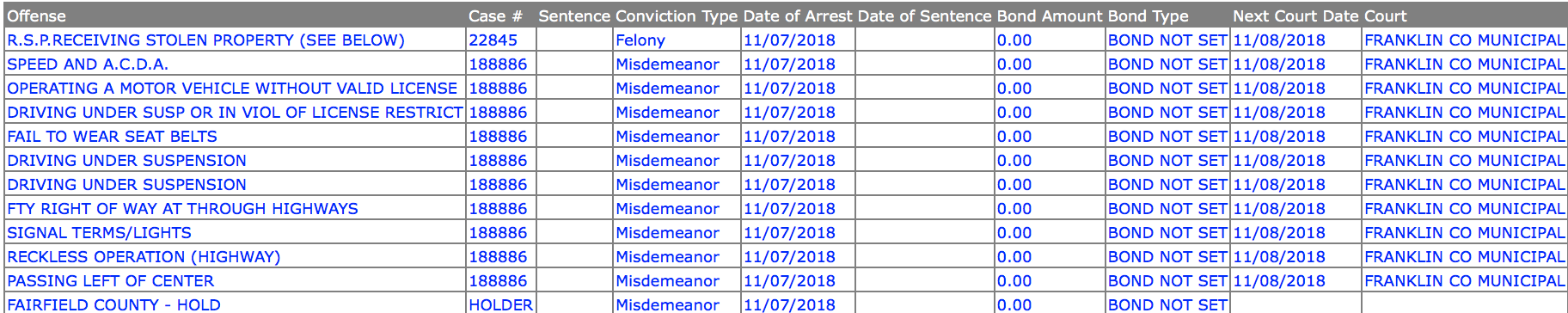Click SIGNAL TERMS/LIGHTS offense entry
Viewport: 1568px width, 313px height.
click(99, 233)
